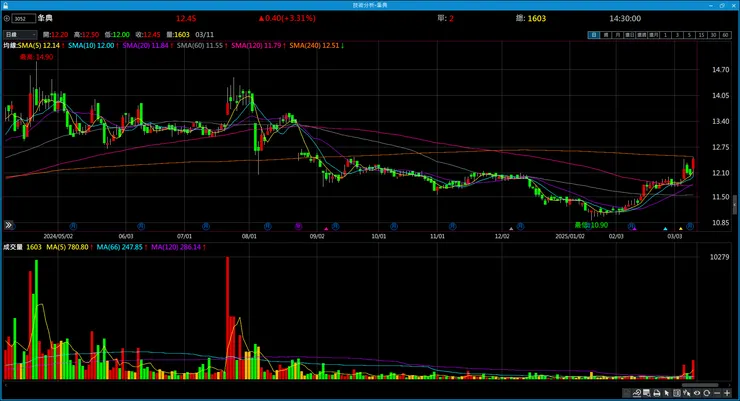Click the 12.75 price axis label
This screenshot has width=740, height=401.
720,147
